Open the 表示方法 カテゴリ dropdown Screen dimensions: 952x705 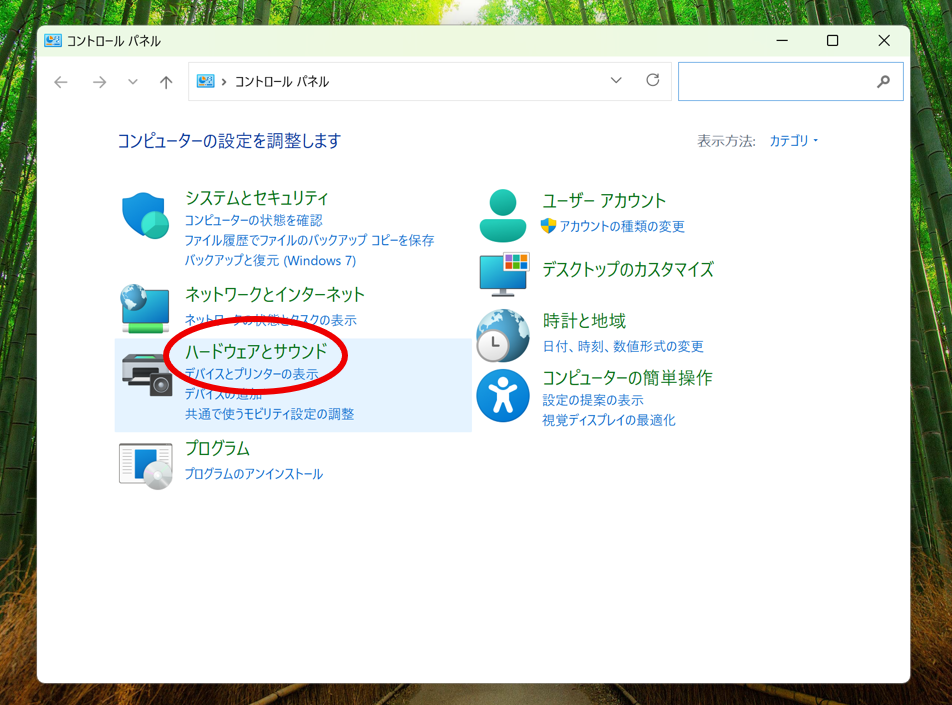click(793, 141)
